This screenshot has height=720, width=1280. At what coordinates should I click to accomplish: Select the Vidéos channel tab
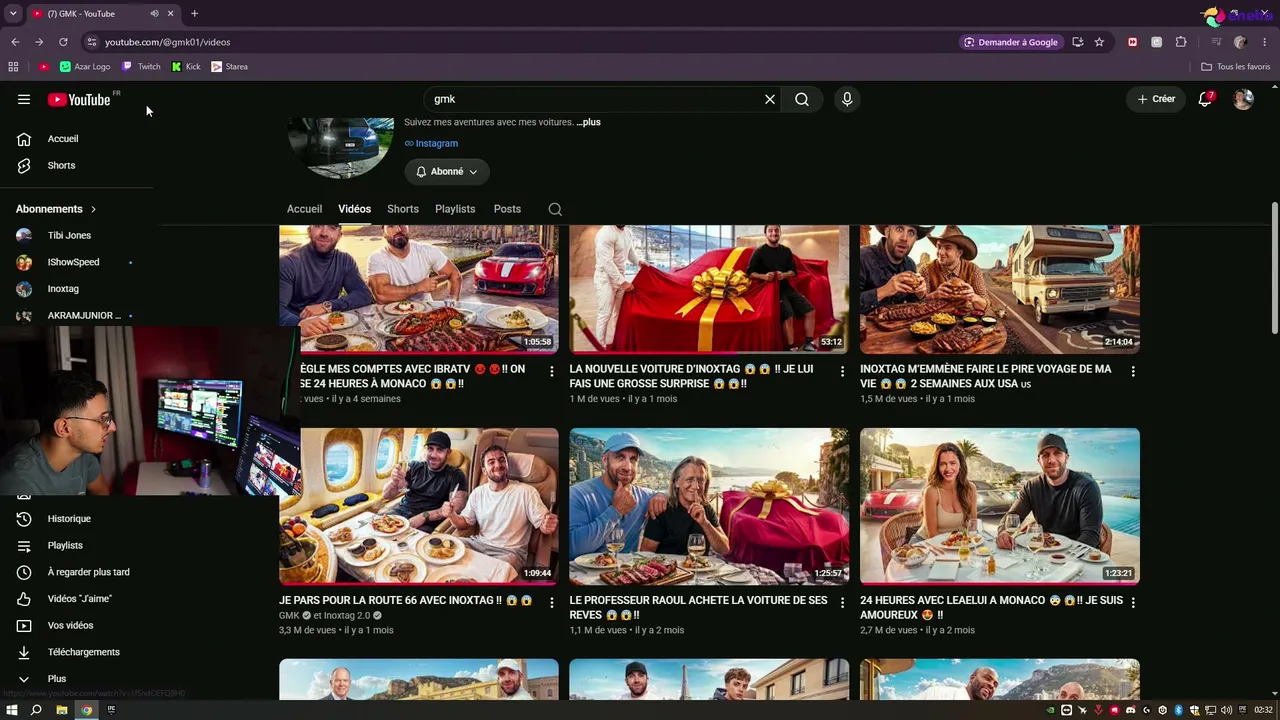(x=354, y=209)
